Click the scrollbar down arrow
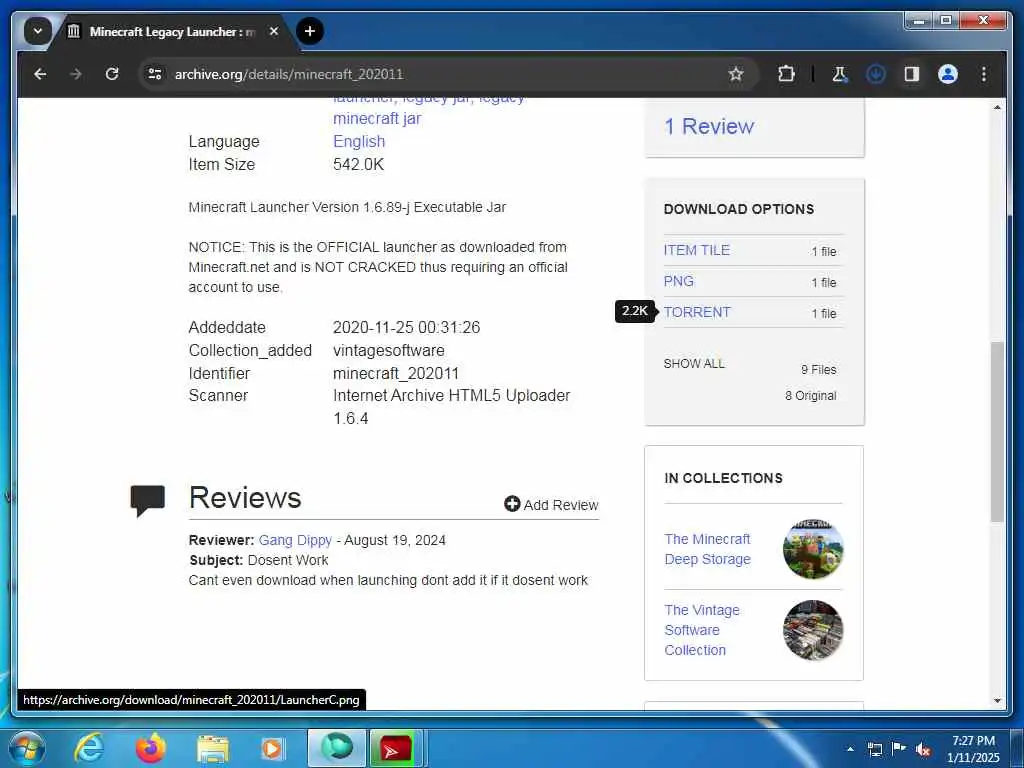The height and width of the screenshot is (768, 1024). coord(997,701)
